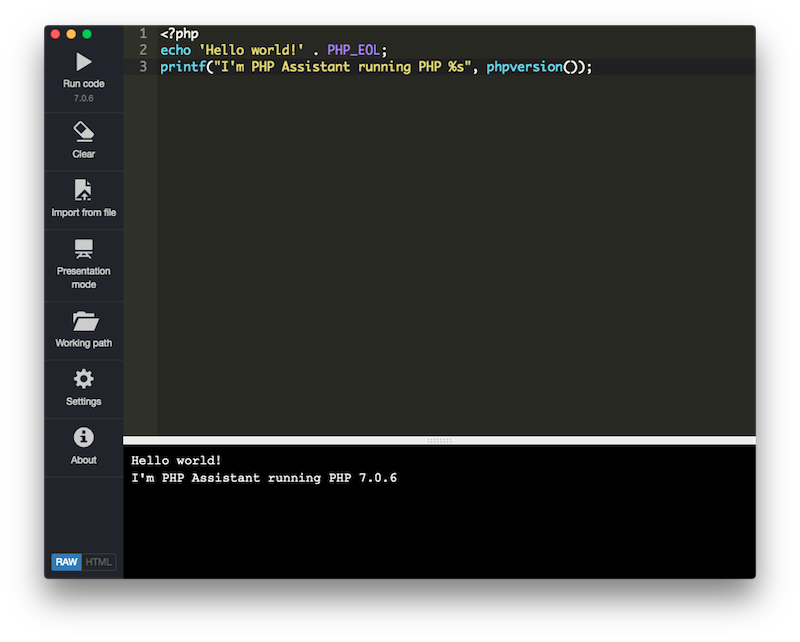Click the <?php tag on line 1

coord(178,33)
